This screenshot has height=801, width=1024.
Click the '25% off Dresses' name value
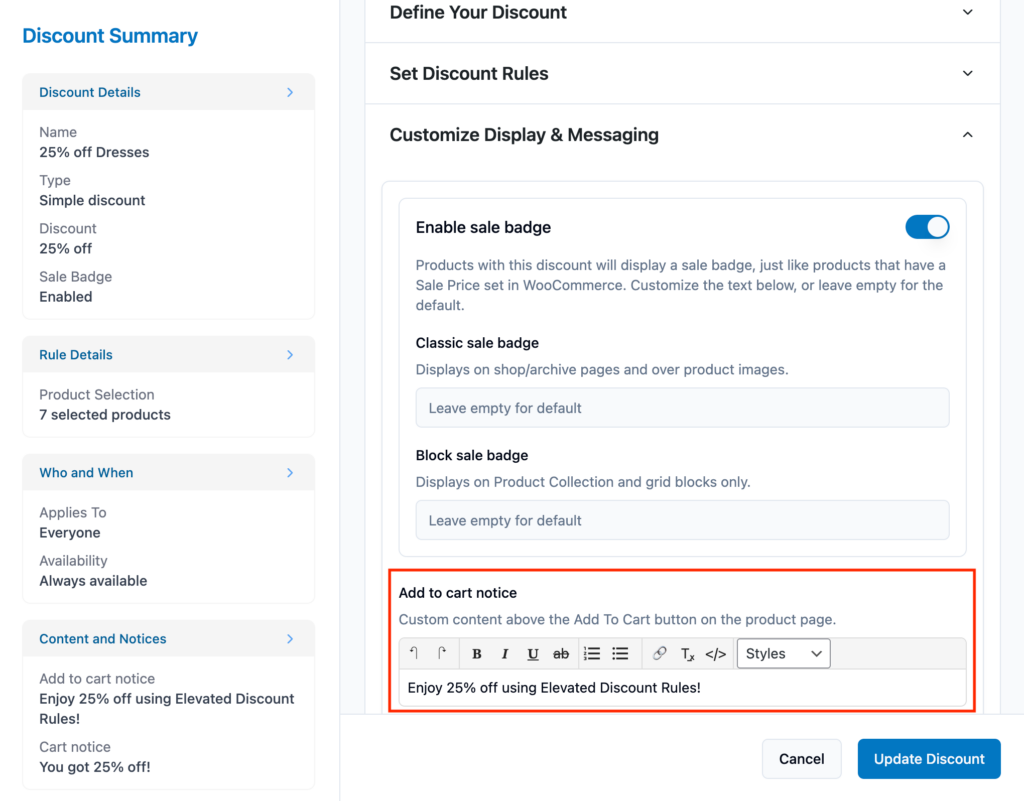click(x=94, y=152)
